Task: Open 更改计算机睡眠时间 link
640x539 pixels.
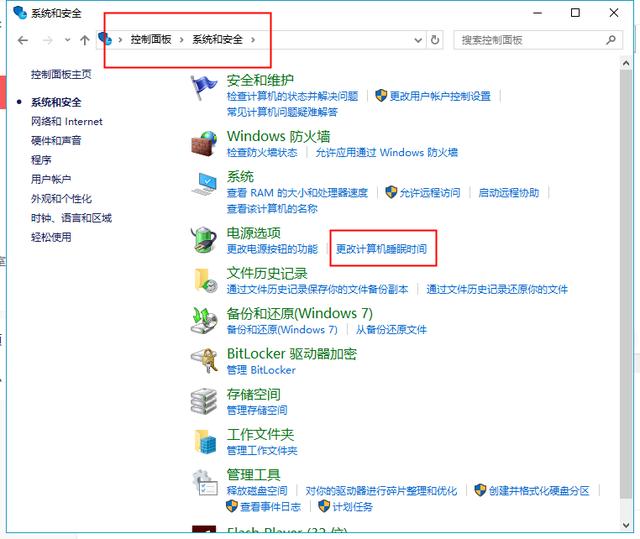Action: pos(381,249)
